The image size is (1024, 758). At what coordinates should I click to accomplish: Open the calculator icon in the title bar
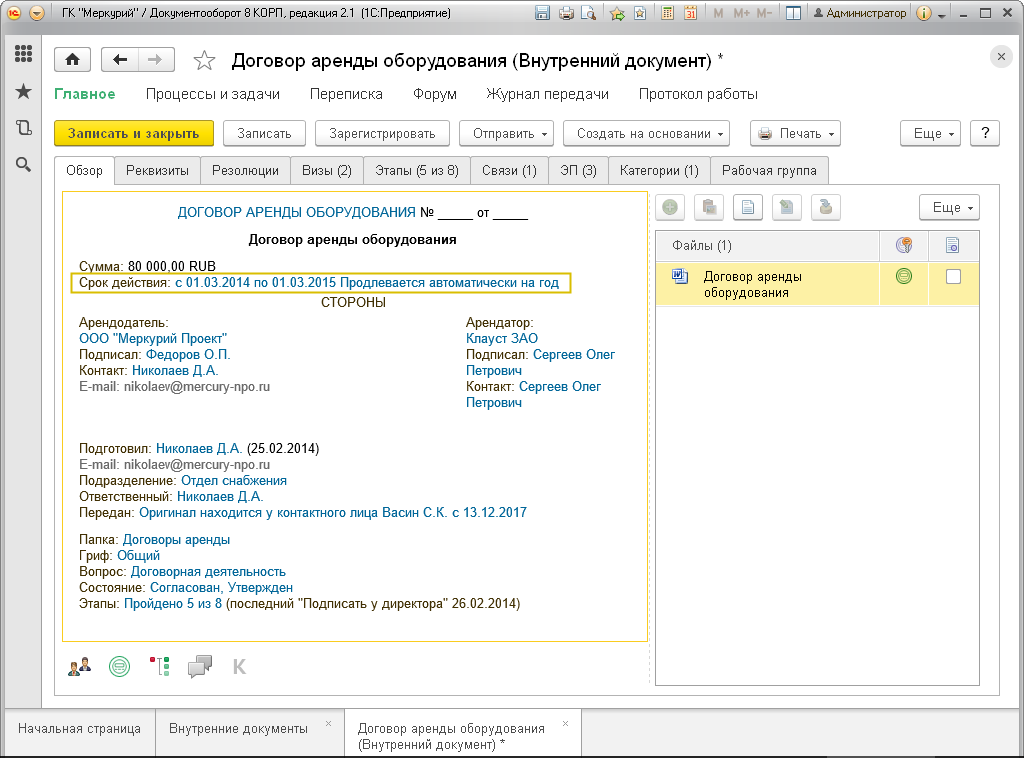(667, 13)
